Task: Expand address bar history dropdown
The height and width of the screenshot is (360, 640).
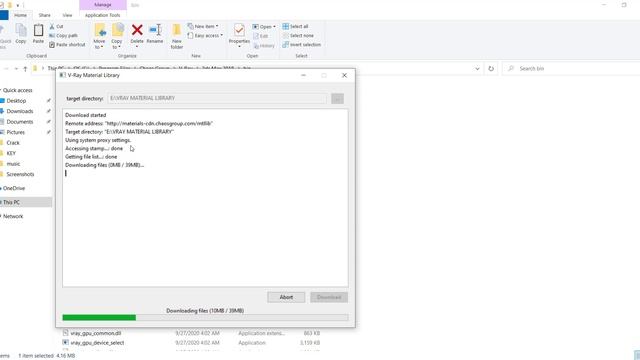Action: [477, 69]
